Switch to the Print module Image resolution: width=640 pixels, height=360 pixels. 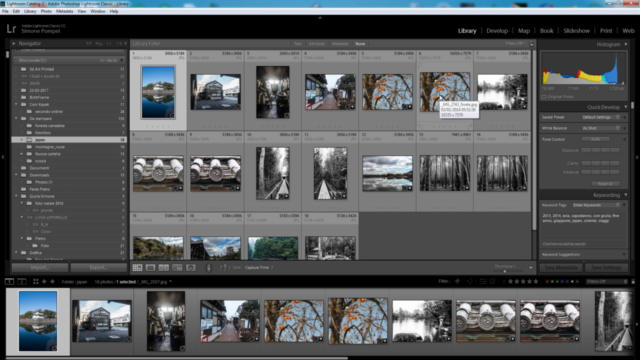pos(606,31)
